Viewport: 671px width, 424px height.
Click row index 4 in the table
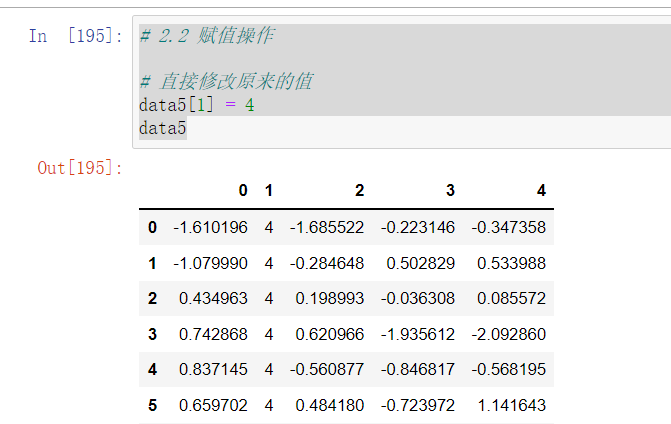click(x=152, y=369)
